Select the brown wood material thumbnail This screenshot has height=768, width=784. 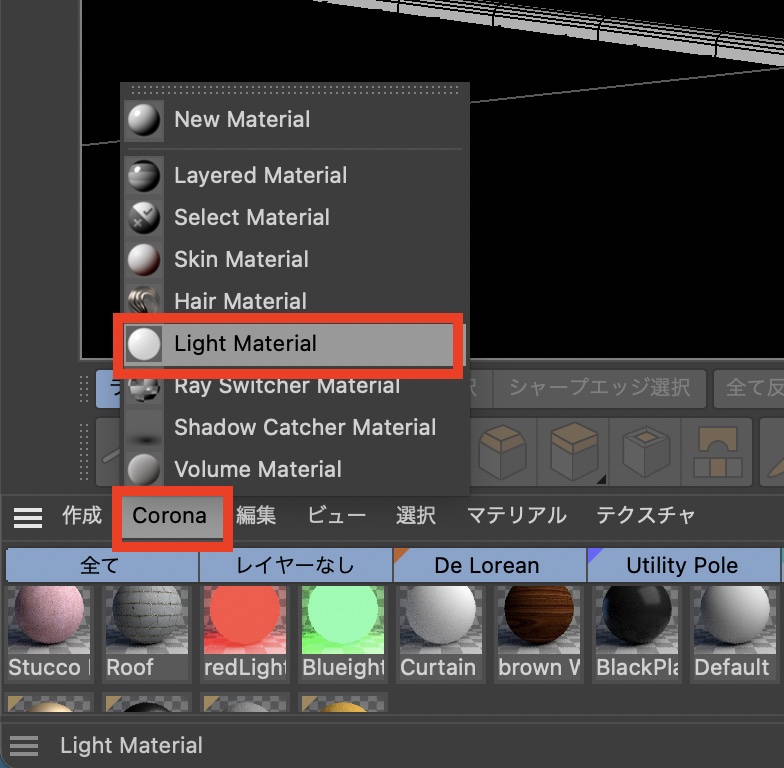pyautogui.click(x=539, y=620)
